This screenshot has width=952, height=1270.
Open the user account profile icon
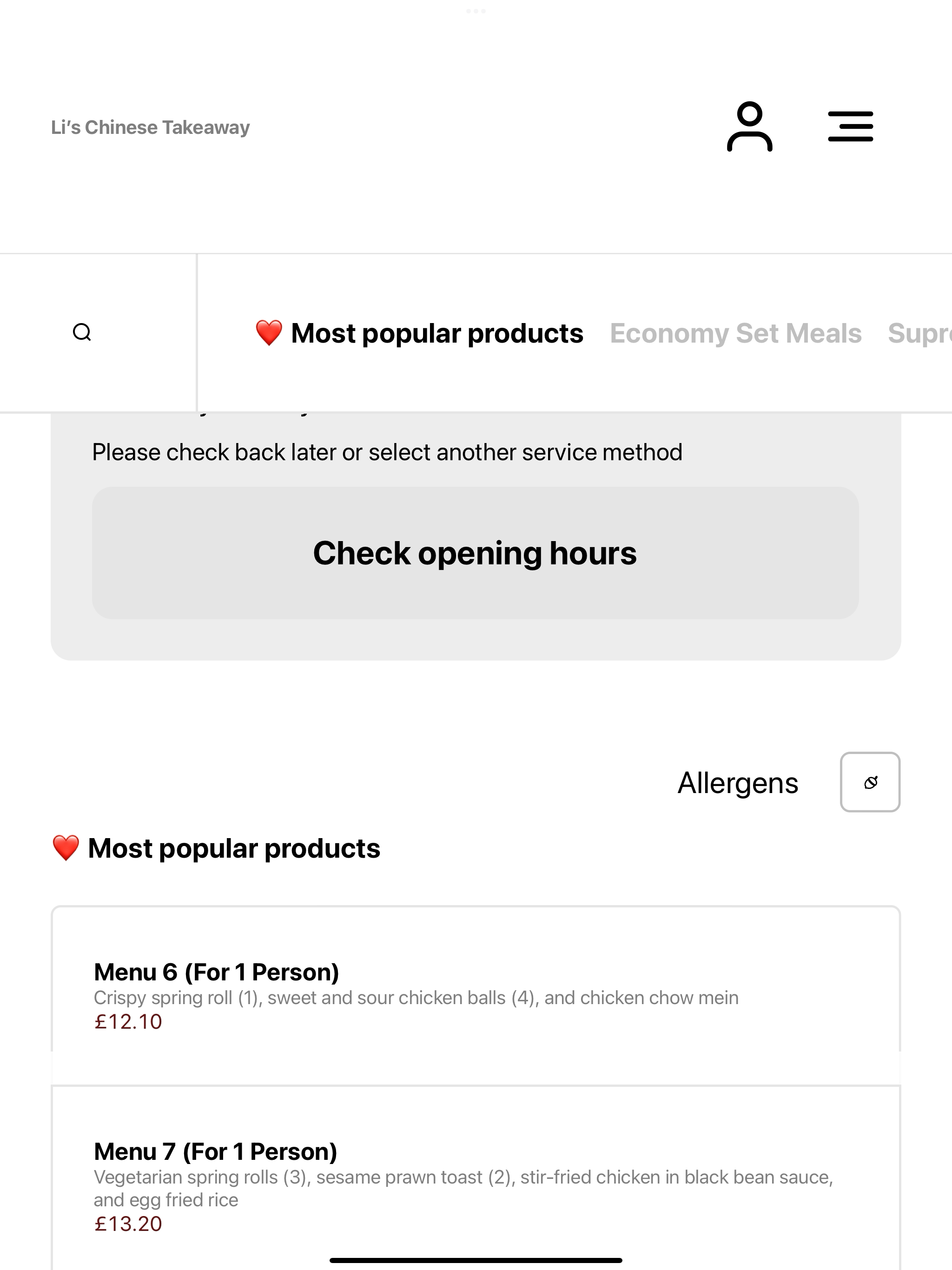tap(749, 126)
